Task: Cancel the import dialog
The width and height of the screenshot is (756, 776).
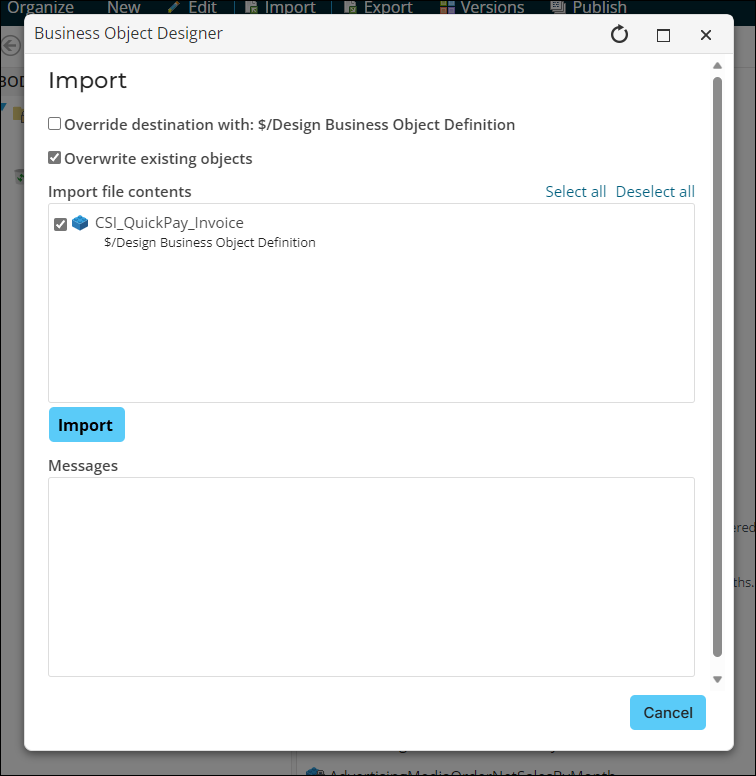Action: pyautogui.click(x=667, y=713)
